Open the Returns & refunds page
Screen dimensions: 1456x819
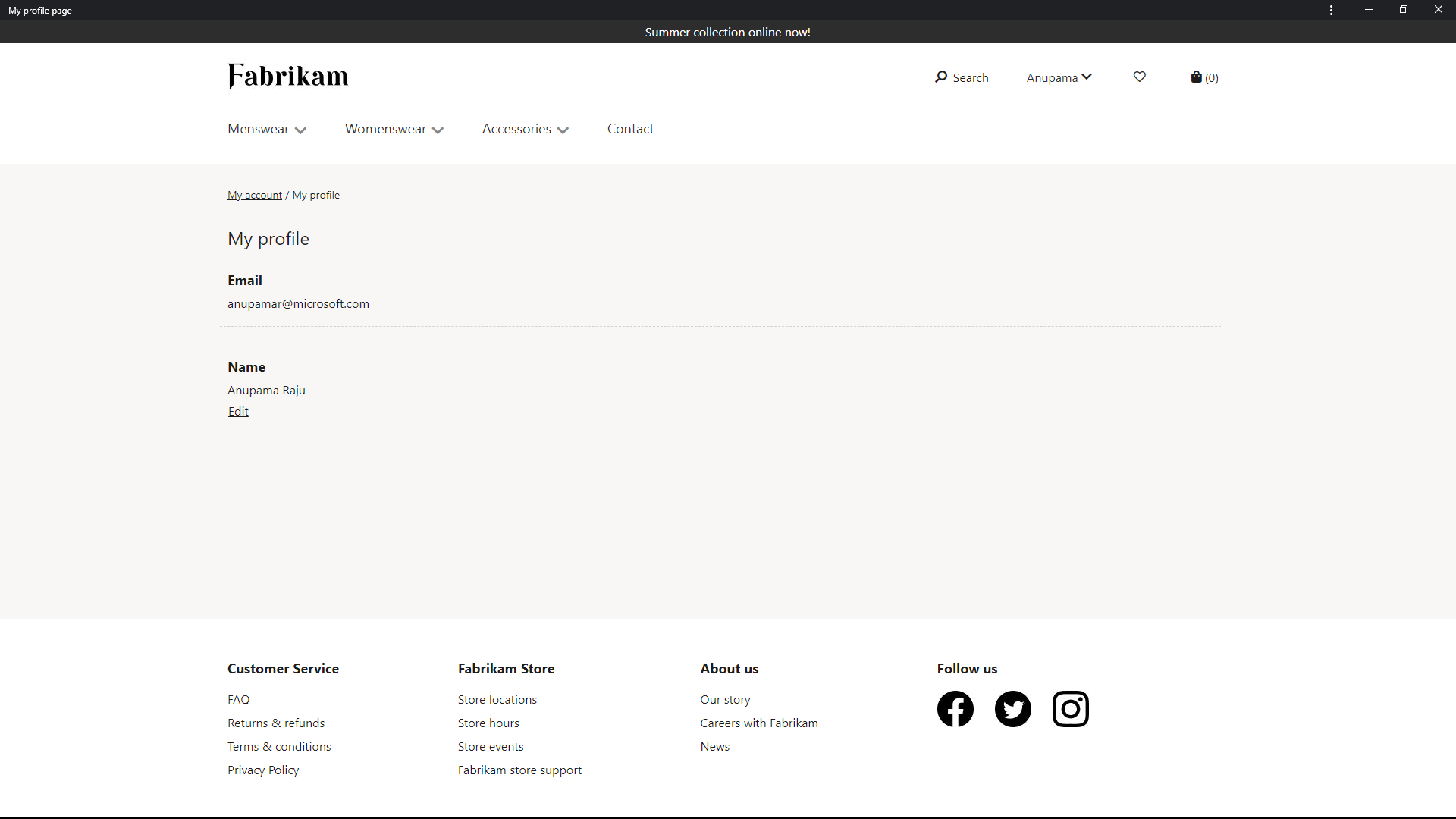coord(276,722)
